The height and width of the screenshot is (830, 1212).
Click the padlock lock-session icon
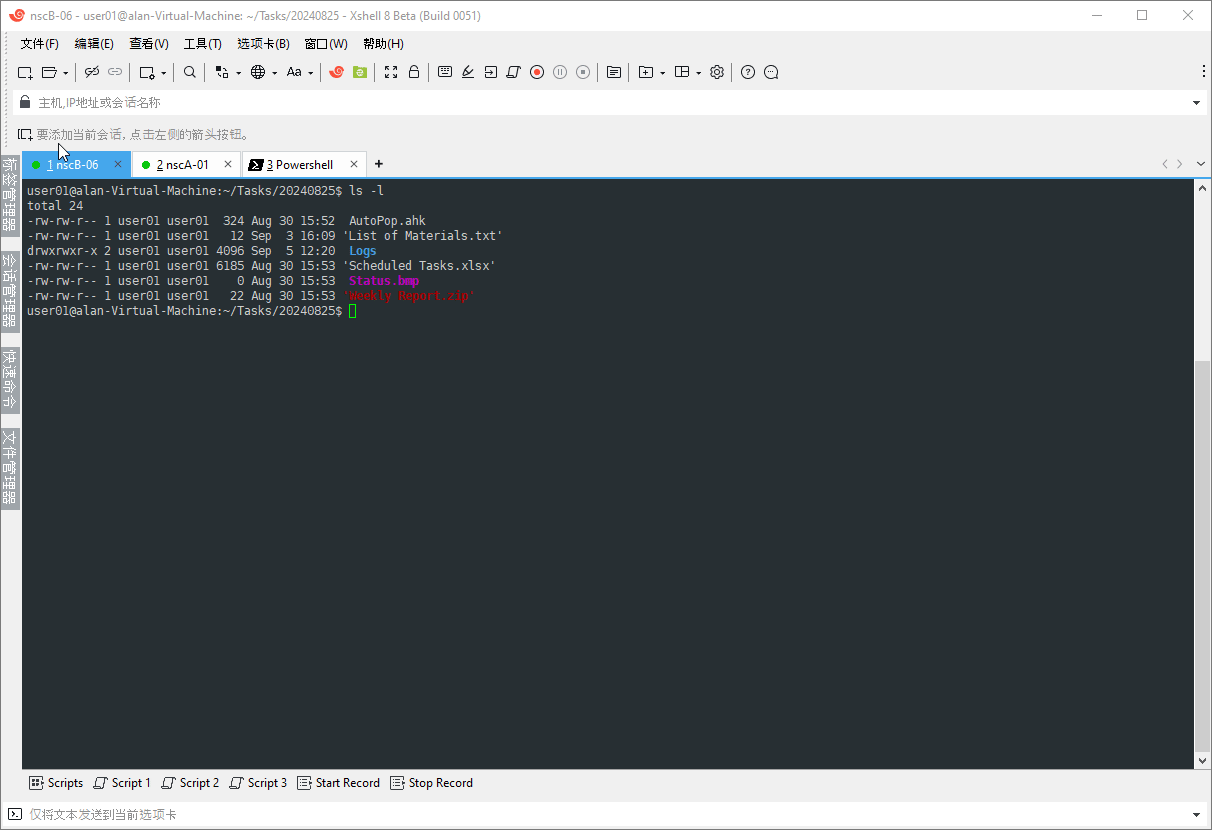click(x=414, y=72)
